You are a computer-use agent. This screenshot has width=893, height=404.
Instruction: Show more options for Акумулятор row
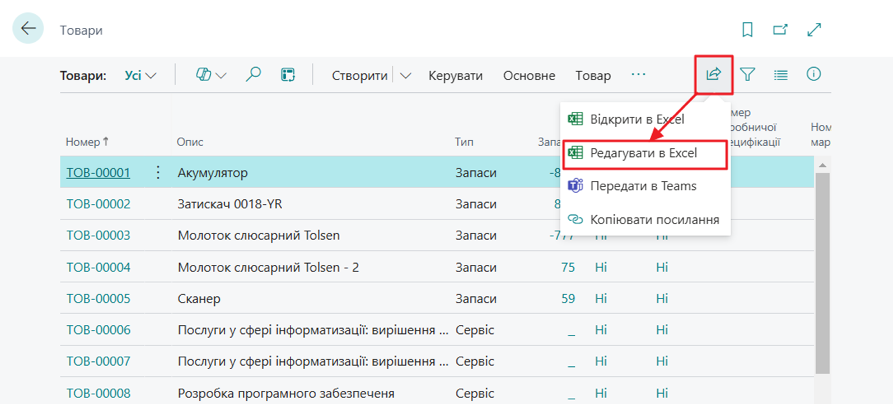[x=158, y=173]
